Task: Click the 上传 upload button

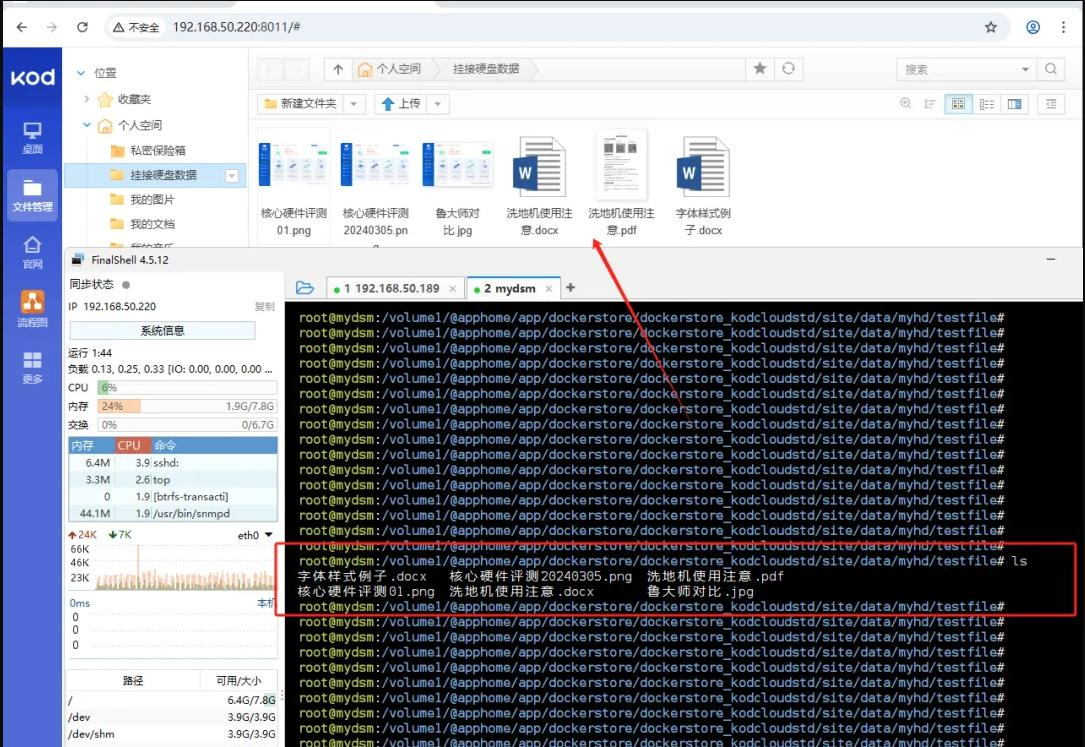Action: (401, 104)
